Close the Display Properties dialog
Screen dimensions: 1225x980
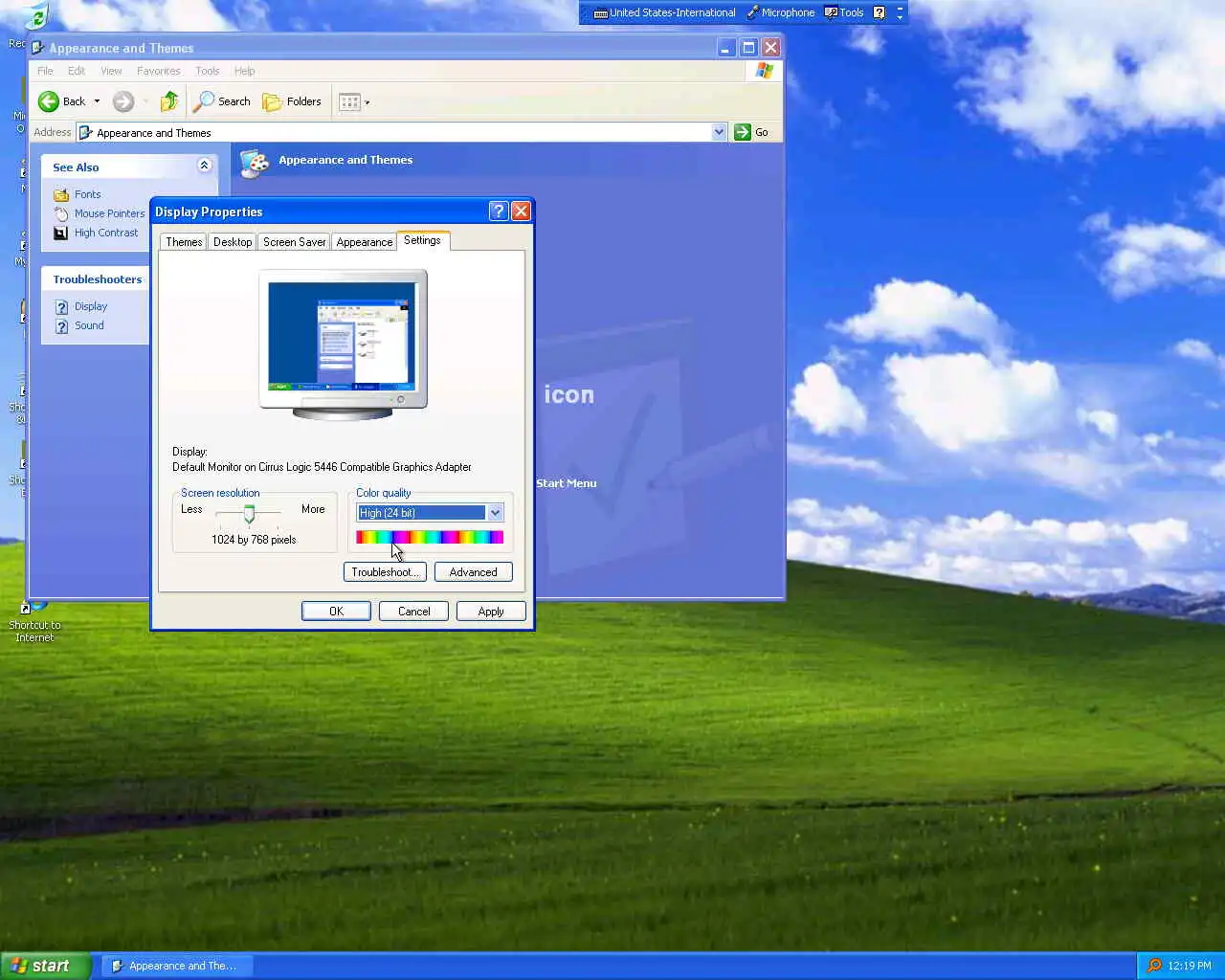[x=521, y=212]
